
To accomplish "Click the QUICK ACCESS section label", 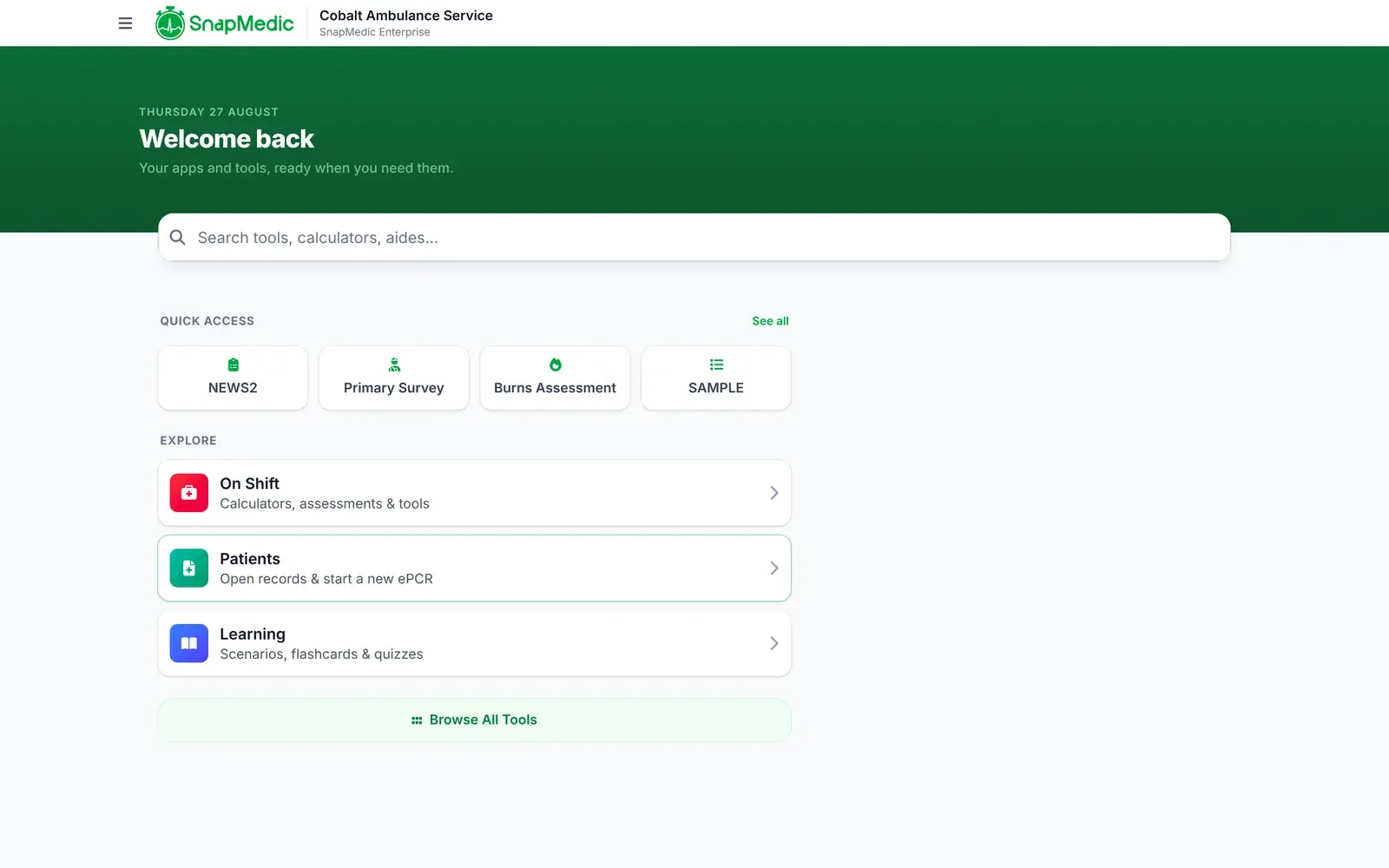I will coord(207,321).
